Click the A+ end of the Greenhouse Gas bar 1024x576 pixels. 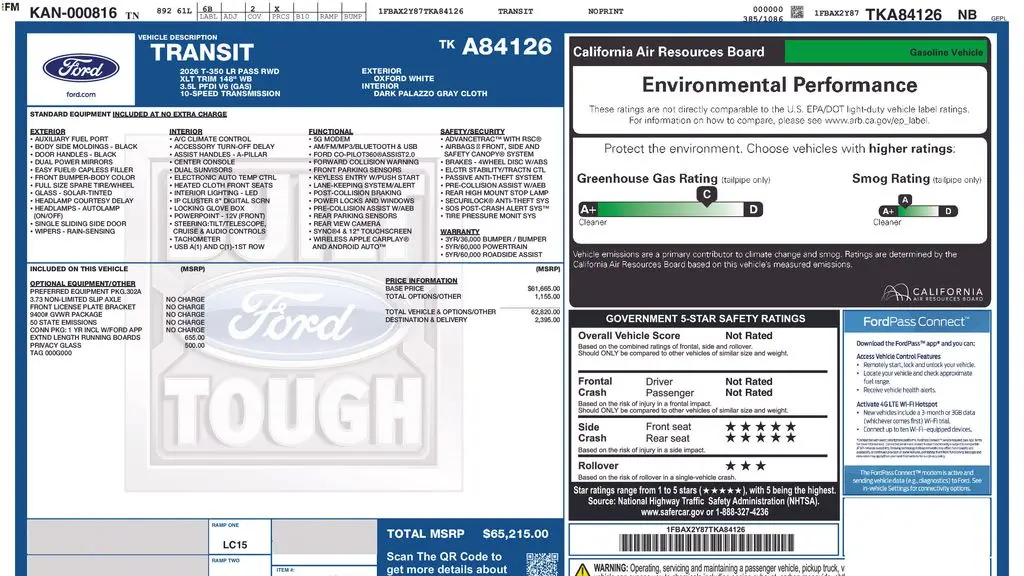(588, 210)
